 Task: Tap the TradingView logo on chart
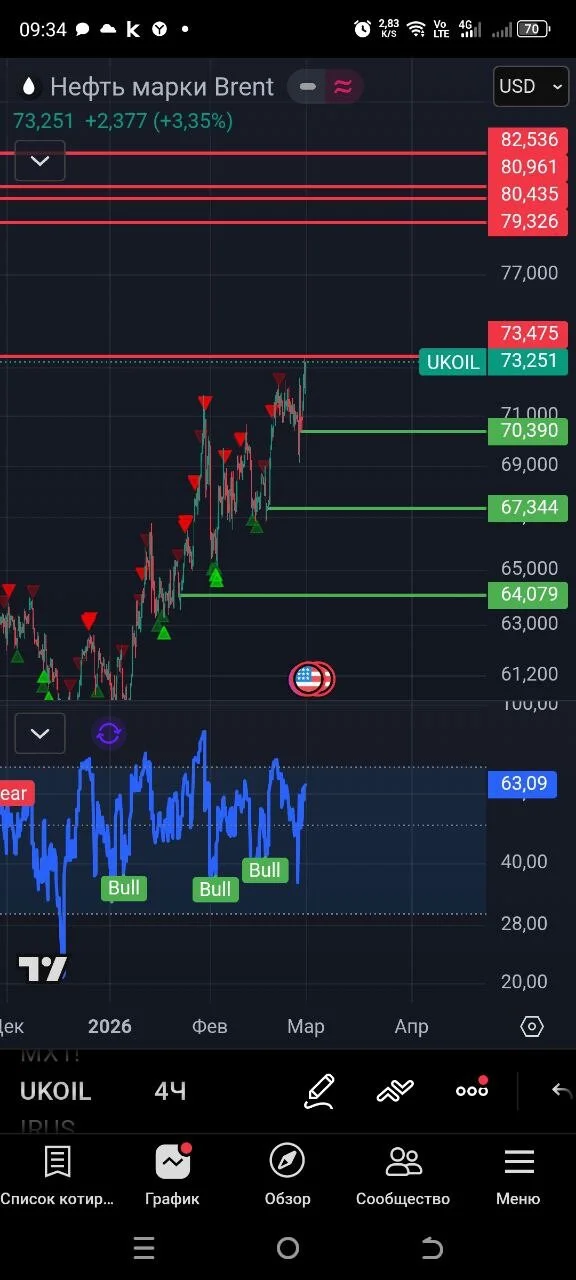click(43, 968)
